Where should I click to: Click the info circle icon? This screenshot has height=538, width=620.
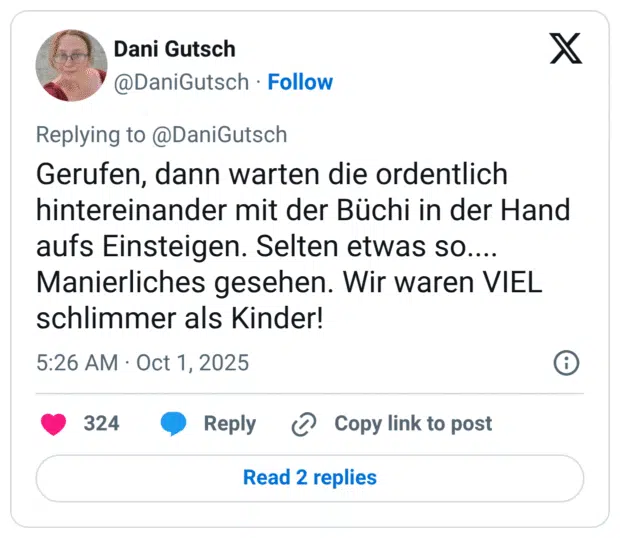tap(567, 363)
